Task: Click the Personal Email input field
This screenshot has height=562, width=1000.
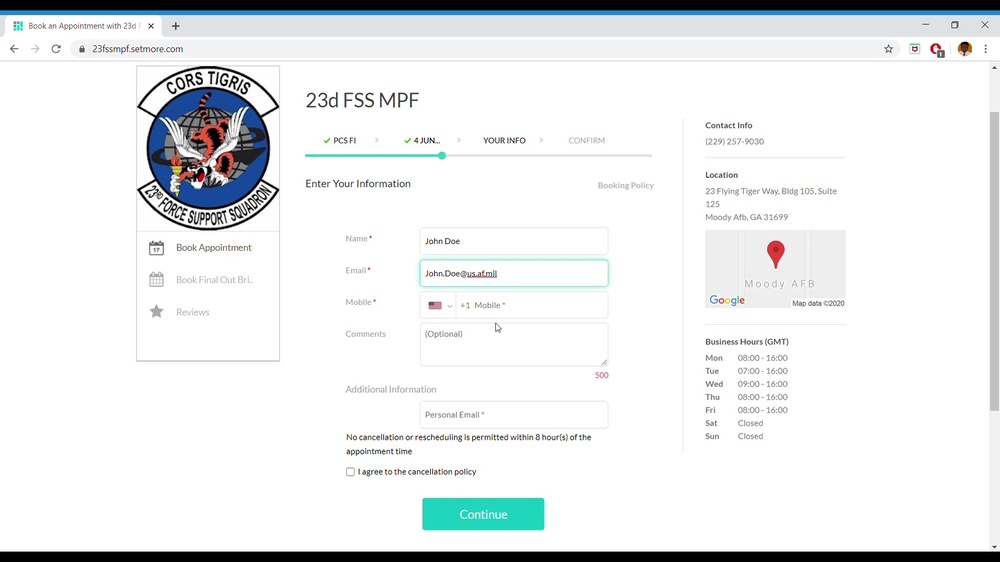Action: coord(514,415)
